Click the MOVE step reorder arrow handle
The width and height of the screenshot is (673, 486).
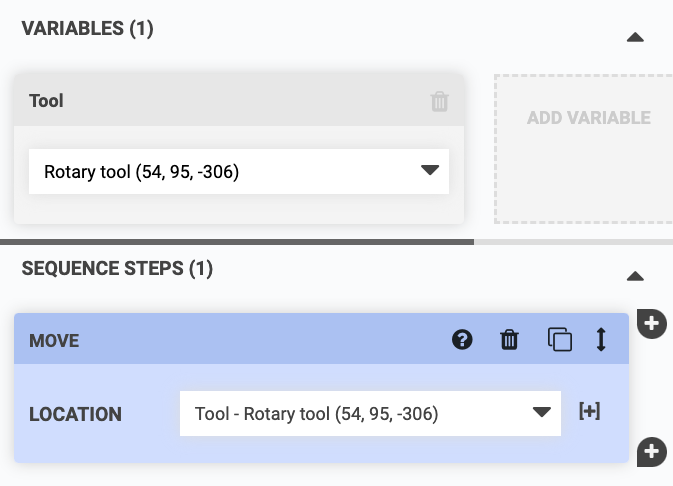pyautogui.click(x=601, y=340)
